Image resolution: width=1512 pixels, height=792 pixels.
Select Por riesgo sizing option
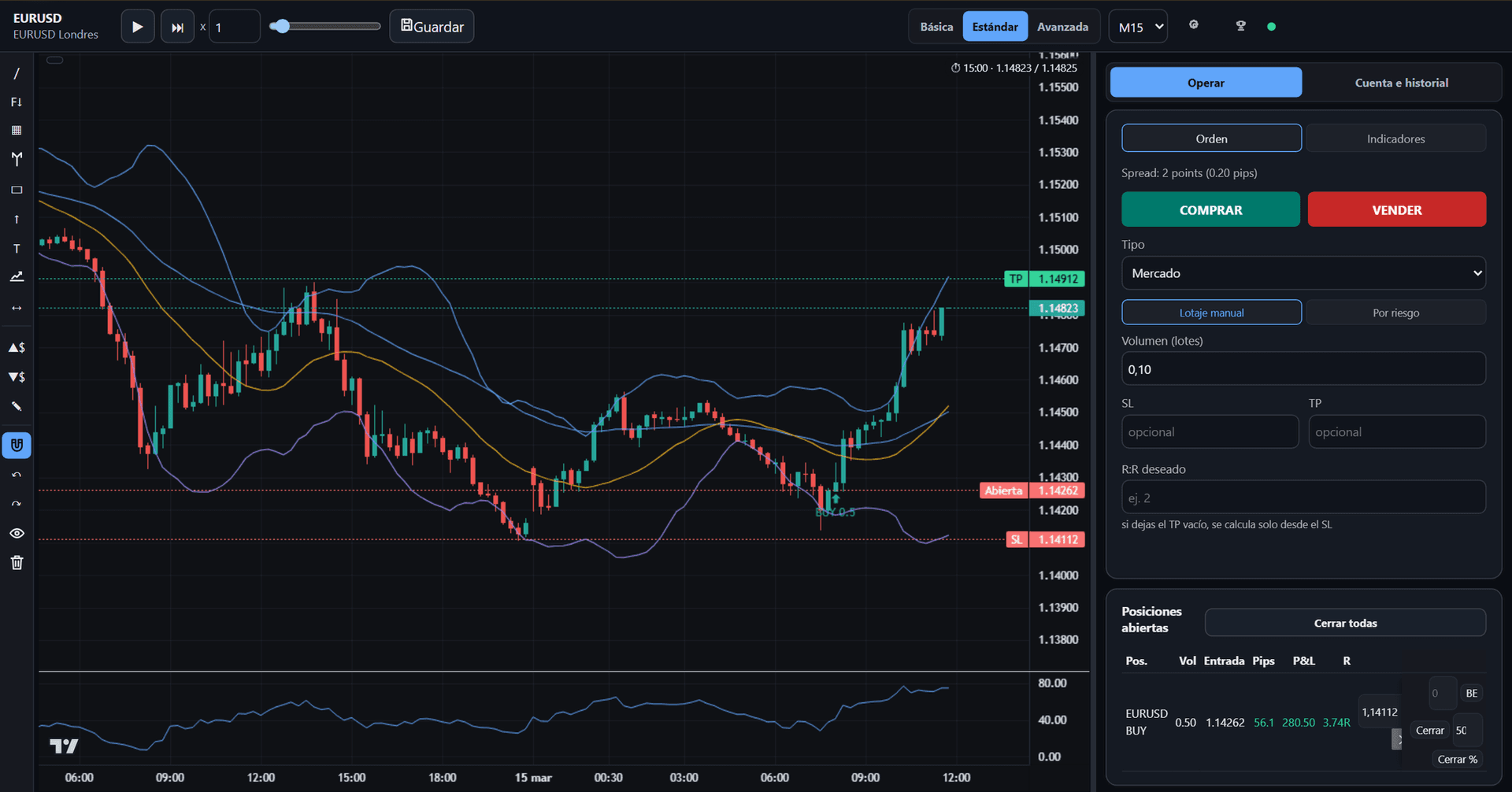click(1395, 313)
